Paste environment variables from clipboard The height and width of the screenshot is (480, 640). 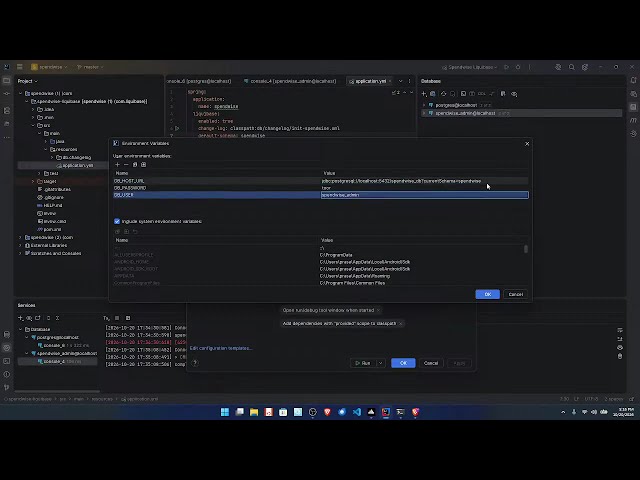click(143, 164)
